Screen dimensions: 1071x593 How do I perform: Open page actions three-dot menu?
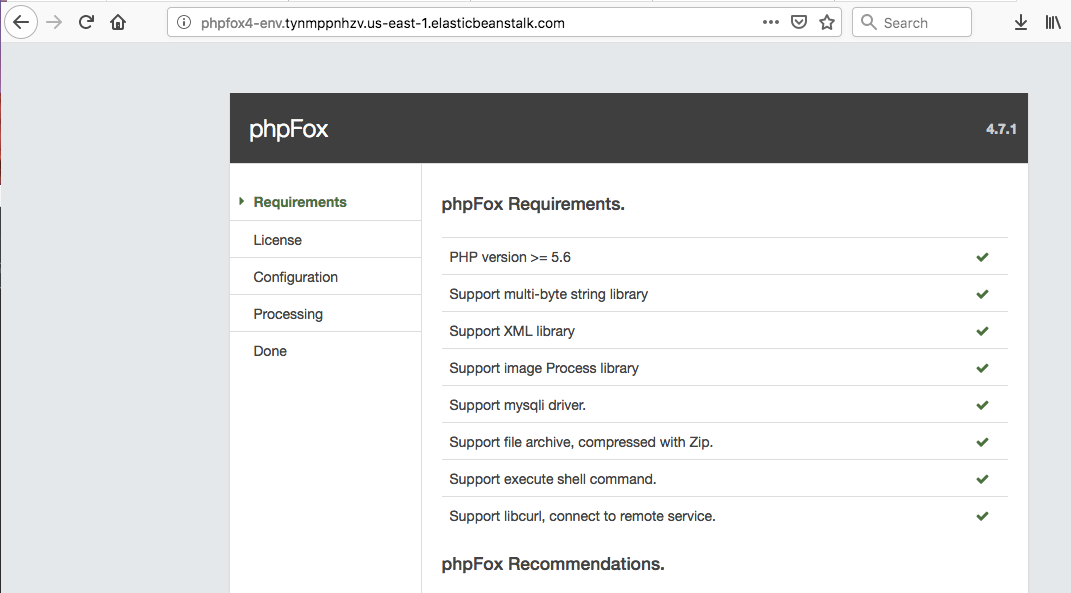point(770,22)
